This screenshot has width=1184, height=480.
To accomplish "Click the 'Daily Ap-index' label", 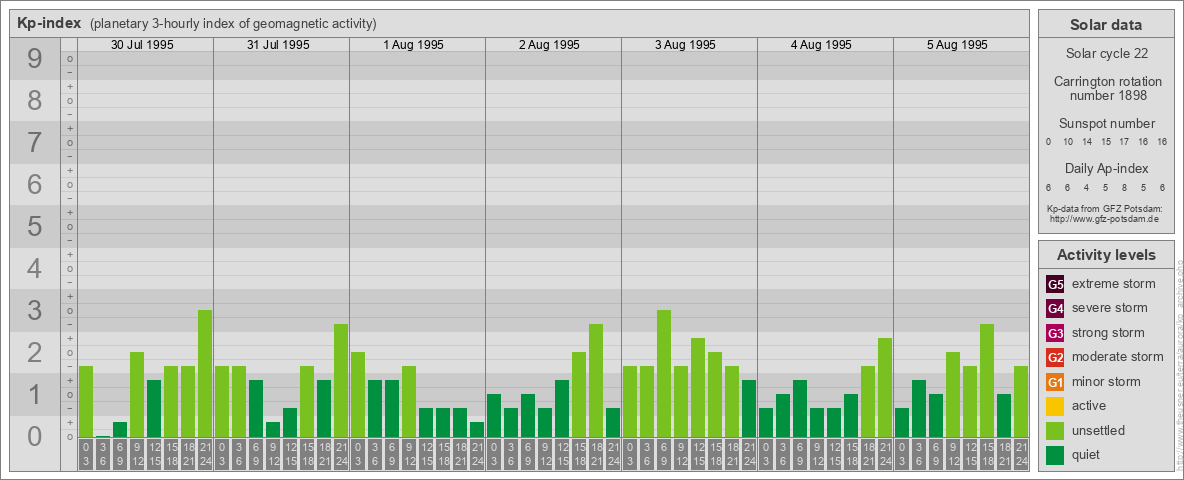I will [1107, 168].
